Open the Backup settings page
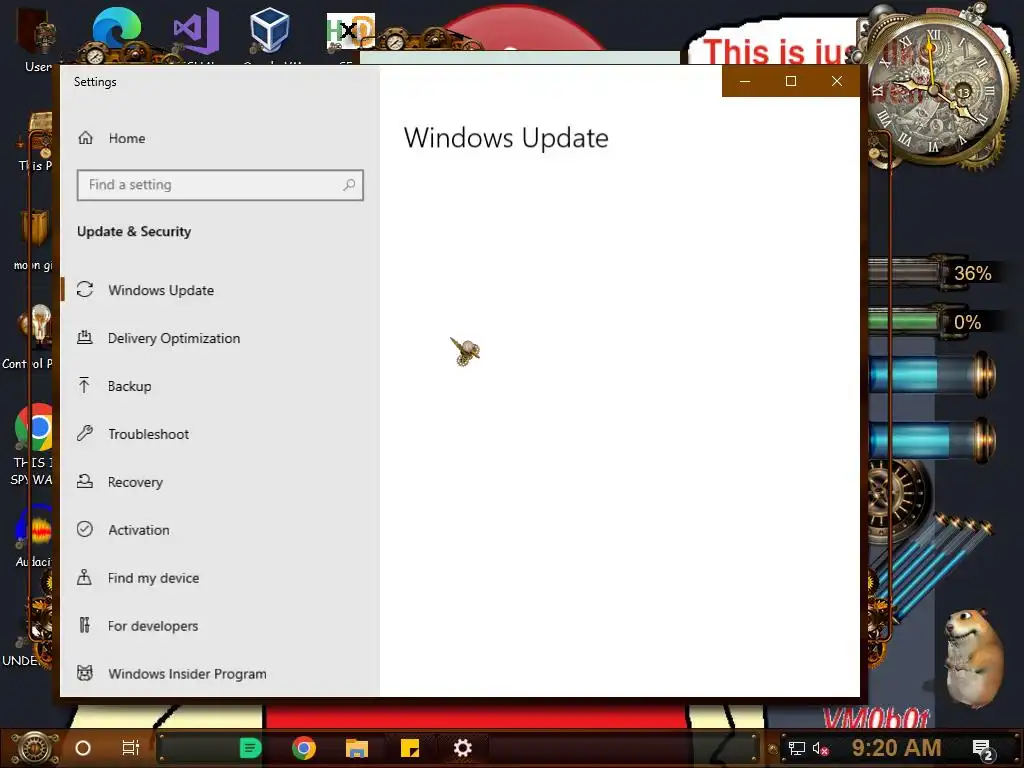 coord(219,386)
